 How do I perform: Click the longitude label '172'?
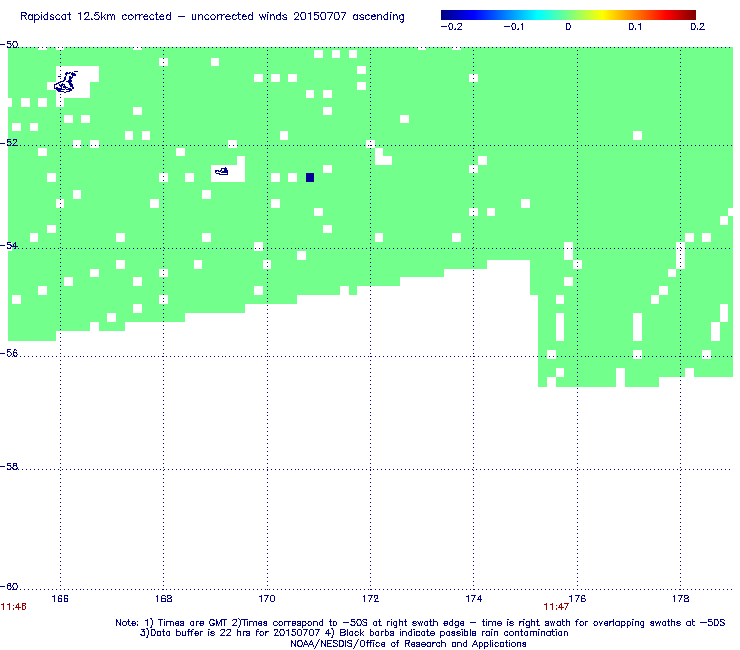point(370,599)
